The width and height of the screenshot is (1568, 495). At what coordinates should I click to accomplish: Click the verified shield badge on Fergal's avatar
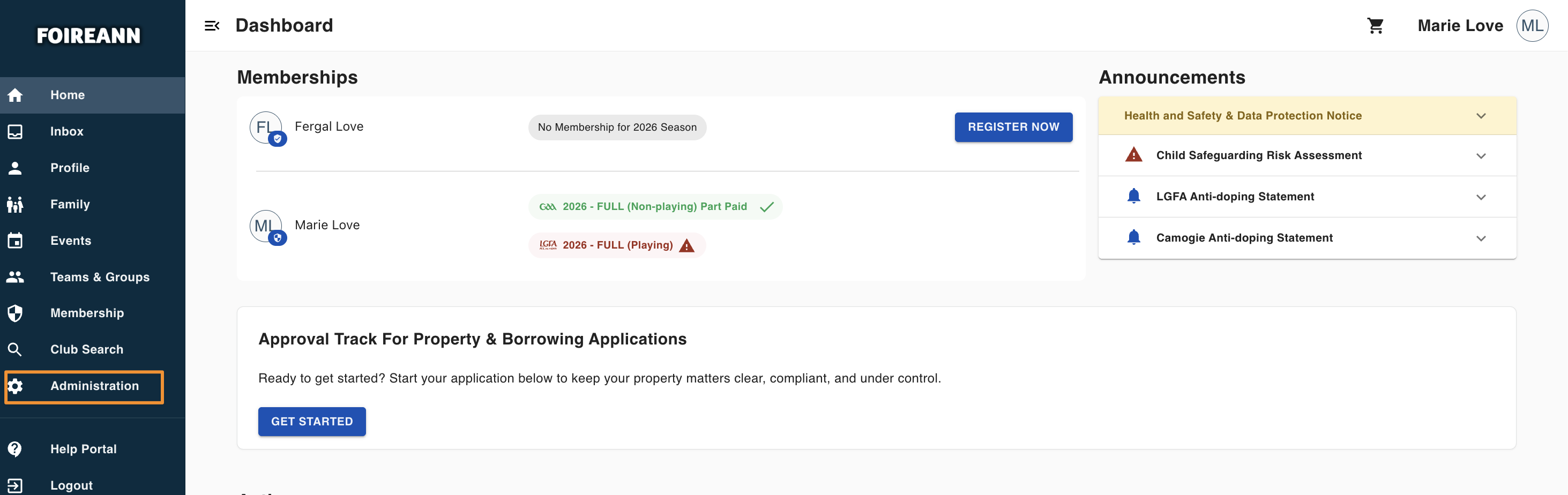point(278,139)
